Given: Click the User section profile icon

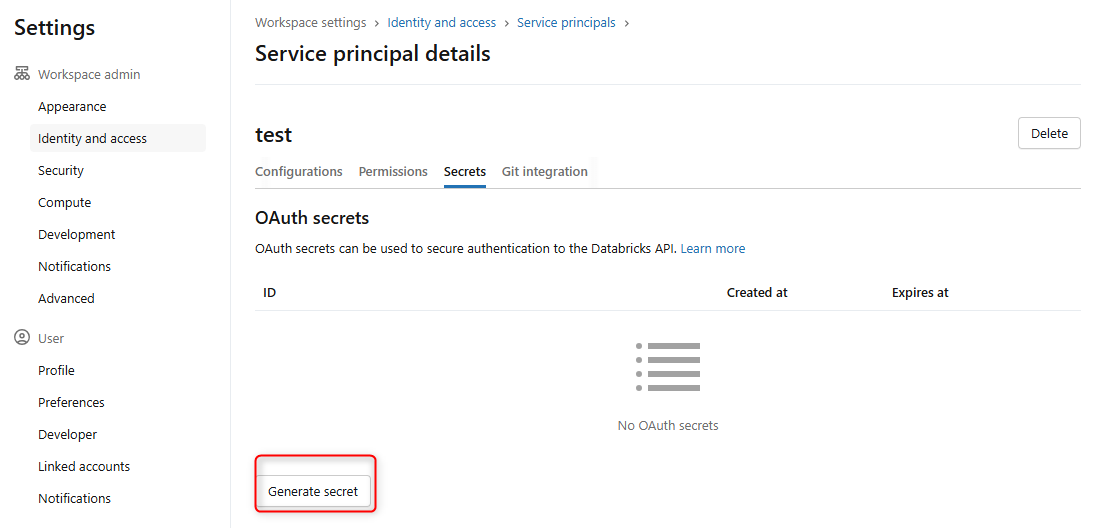Looking at the screenshot, I should click(22, 339).
